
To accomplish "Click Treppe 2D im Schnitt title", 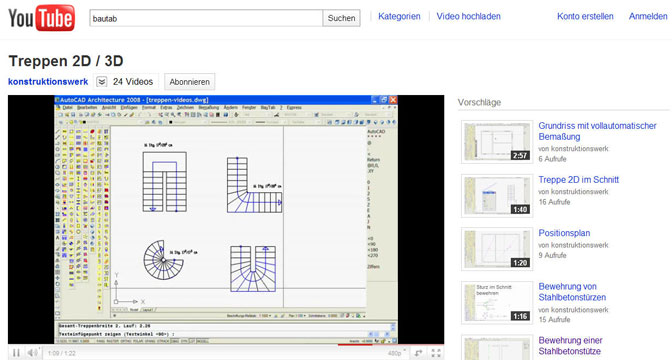I will [x=579, y=180].
